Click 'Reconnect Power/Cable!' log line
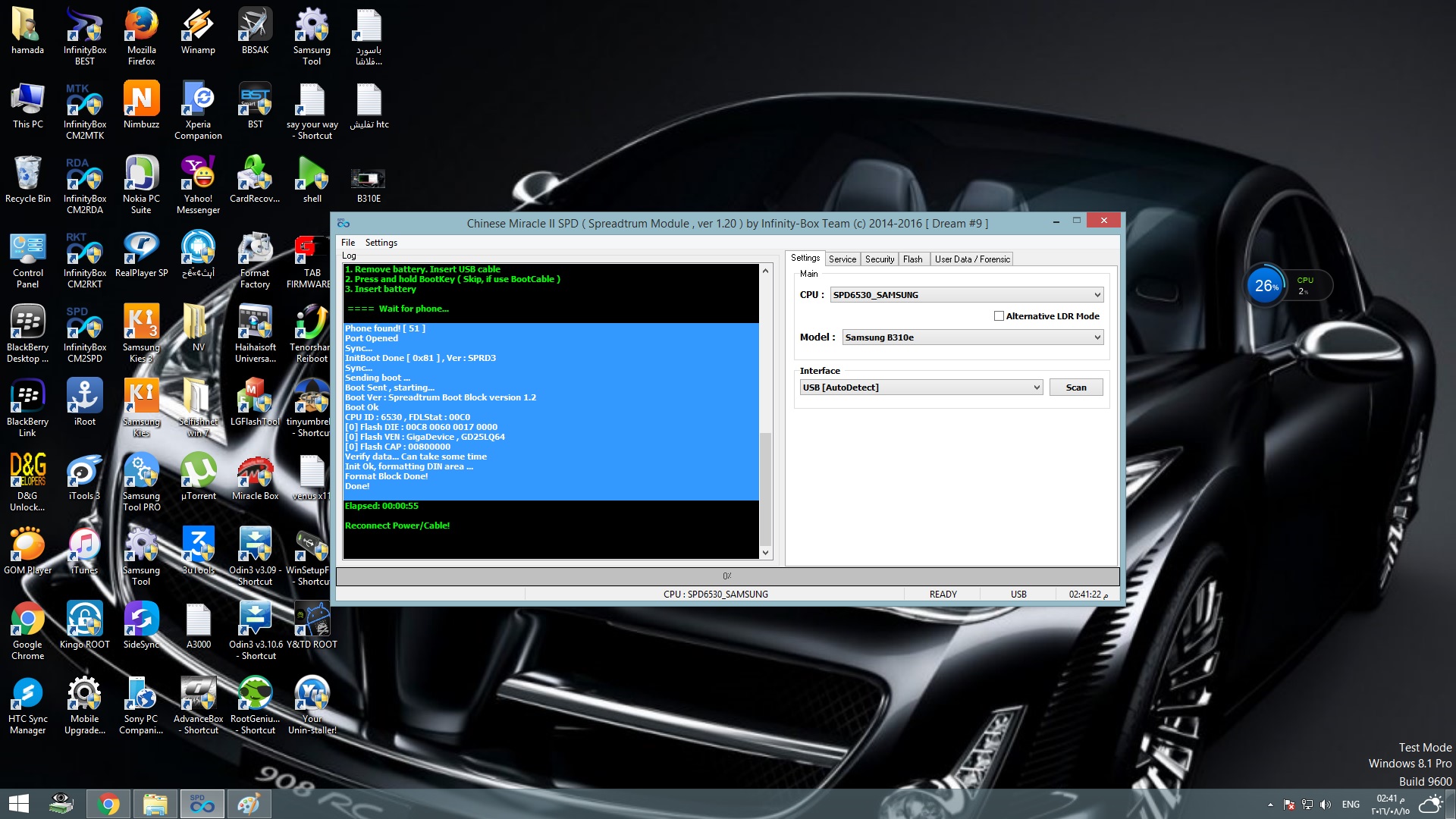This screenshot has width=1456, height=819. 397,526
